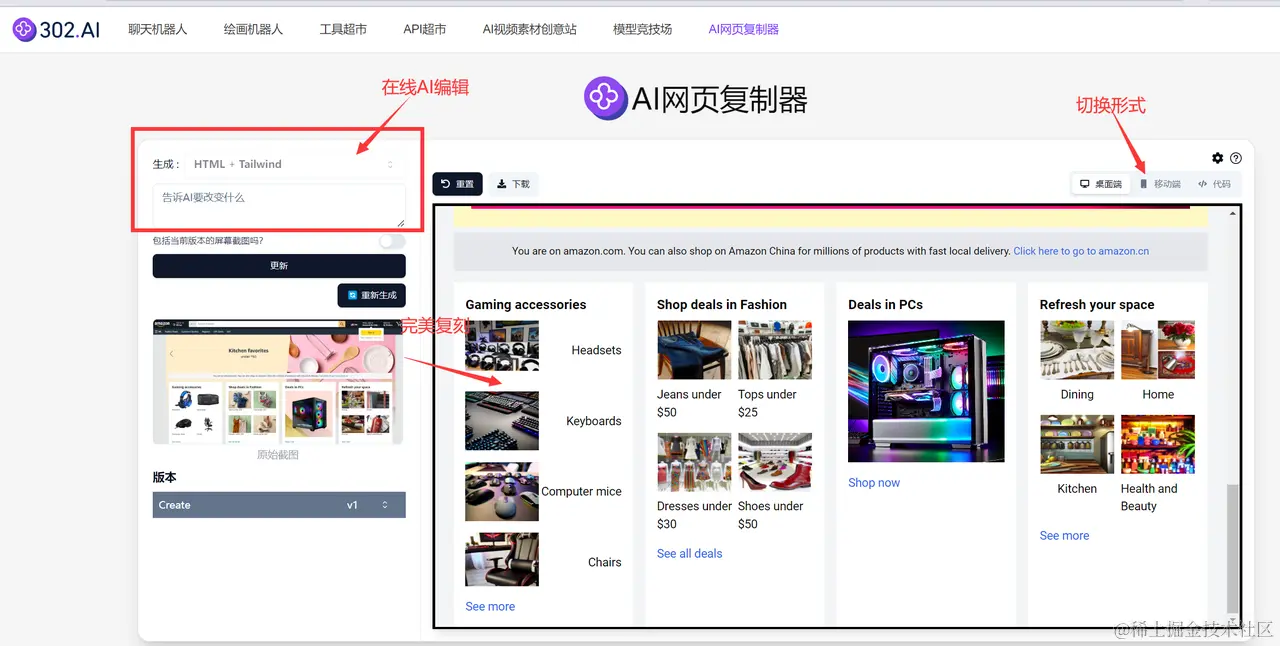Click the 下载 download button
Image resolution: width=1280 pixels, height=646 pixels.
point(514,184)
